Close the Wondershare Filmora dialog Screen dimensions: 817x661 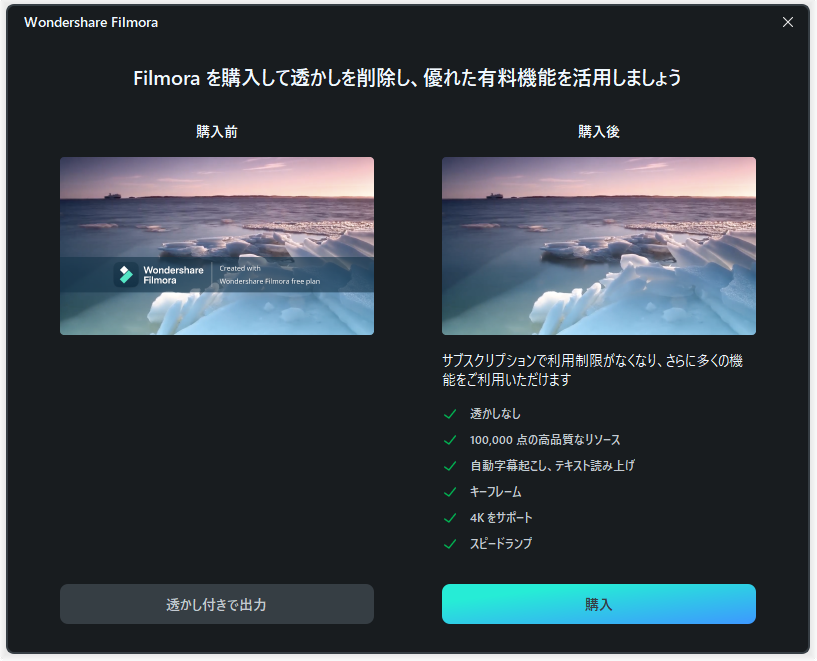pyautogui.click(x=788, y=22)
